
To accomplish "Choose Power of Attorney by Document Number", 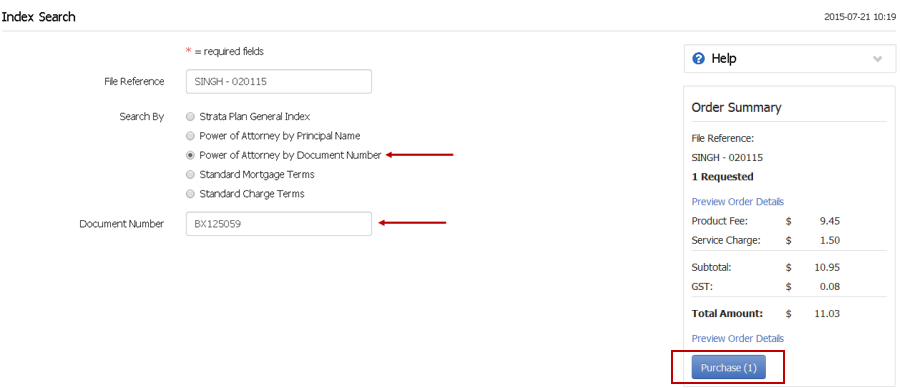I will click(x=191, y=155).
